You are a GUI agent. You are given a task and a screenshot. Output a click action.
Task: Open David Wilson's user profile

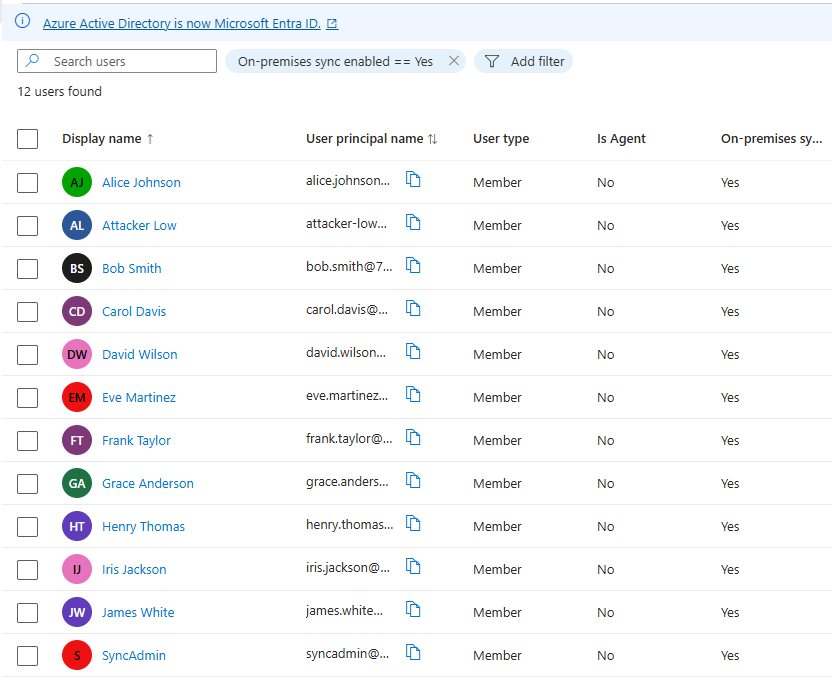140,354
